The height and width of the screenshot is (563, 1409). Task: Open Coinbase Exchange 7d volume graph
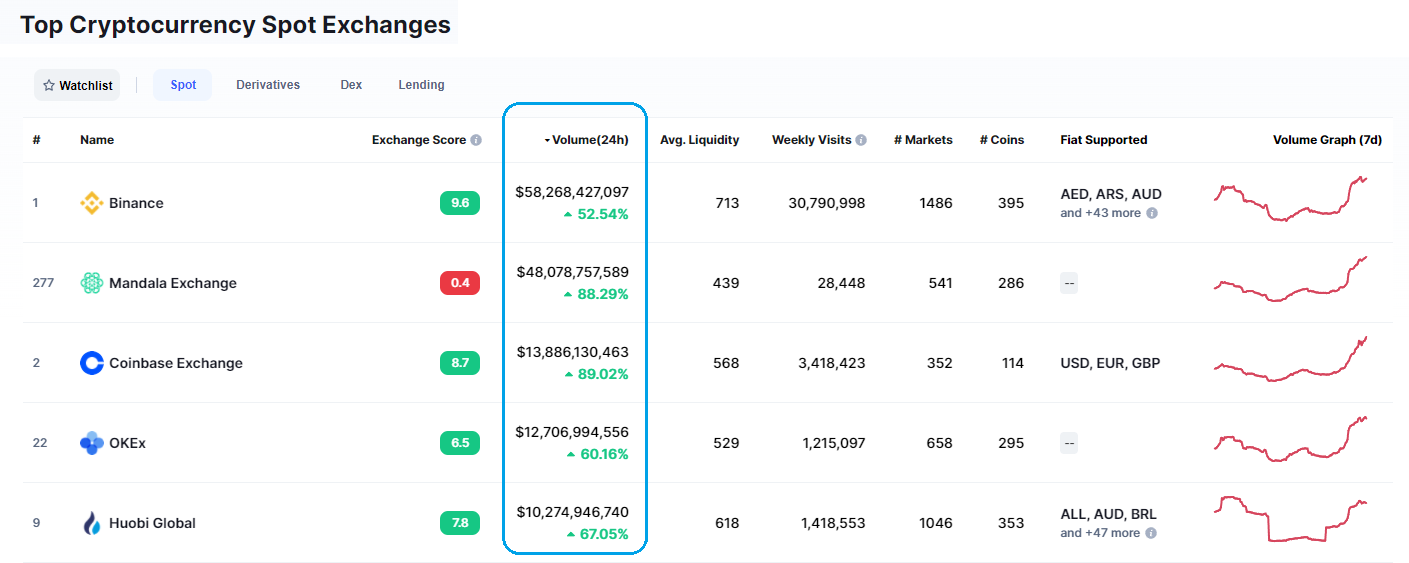[1290, 362]
